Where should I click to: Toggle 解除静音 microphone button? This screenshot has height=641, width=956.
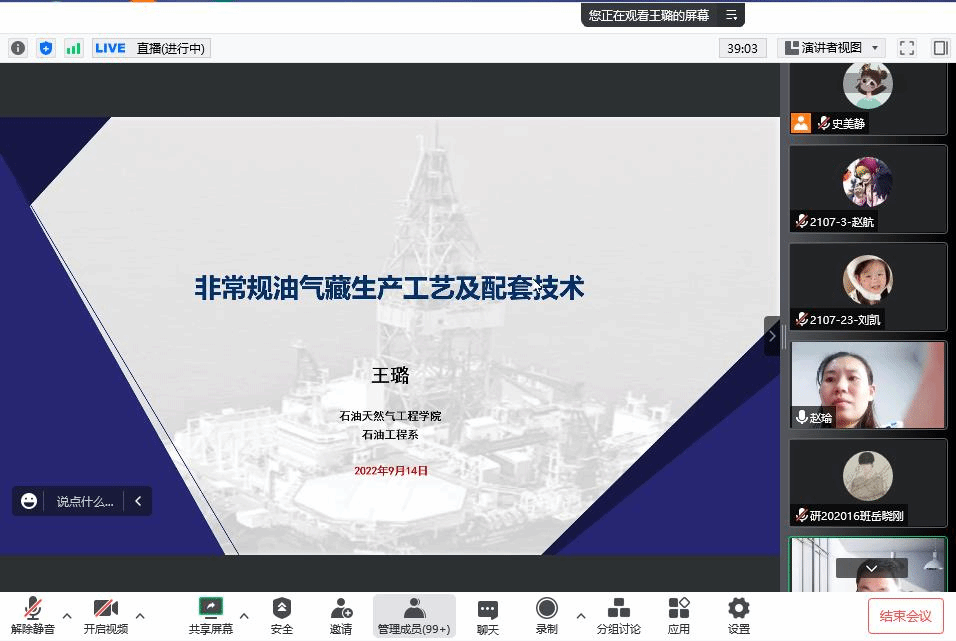coord(33,616)
